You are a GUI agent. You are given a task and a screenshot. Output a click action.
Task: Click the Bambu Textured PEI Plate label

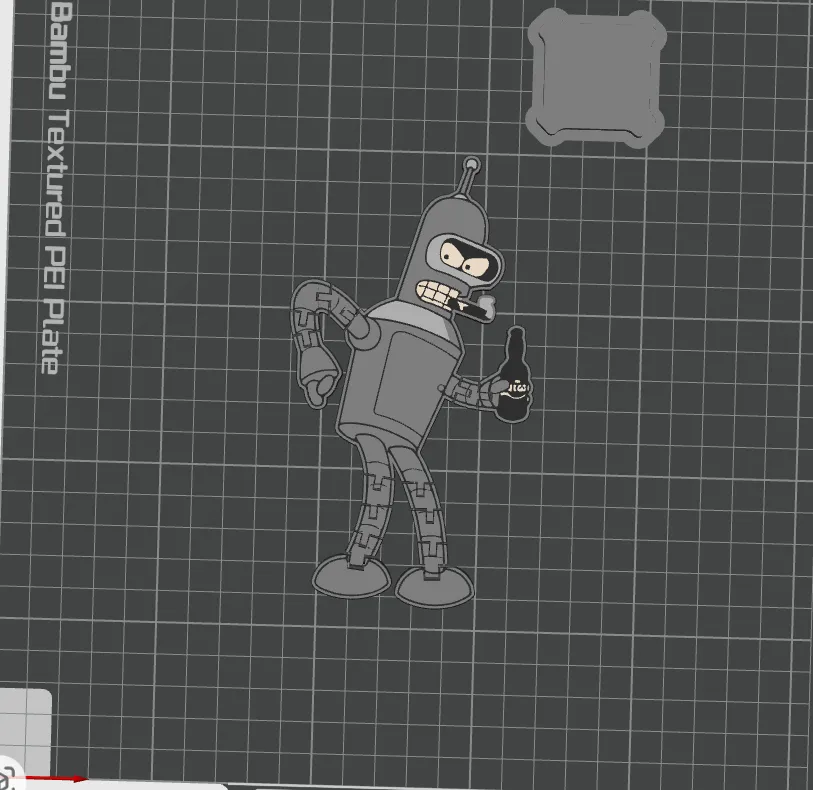click(x=57, y=188)
